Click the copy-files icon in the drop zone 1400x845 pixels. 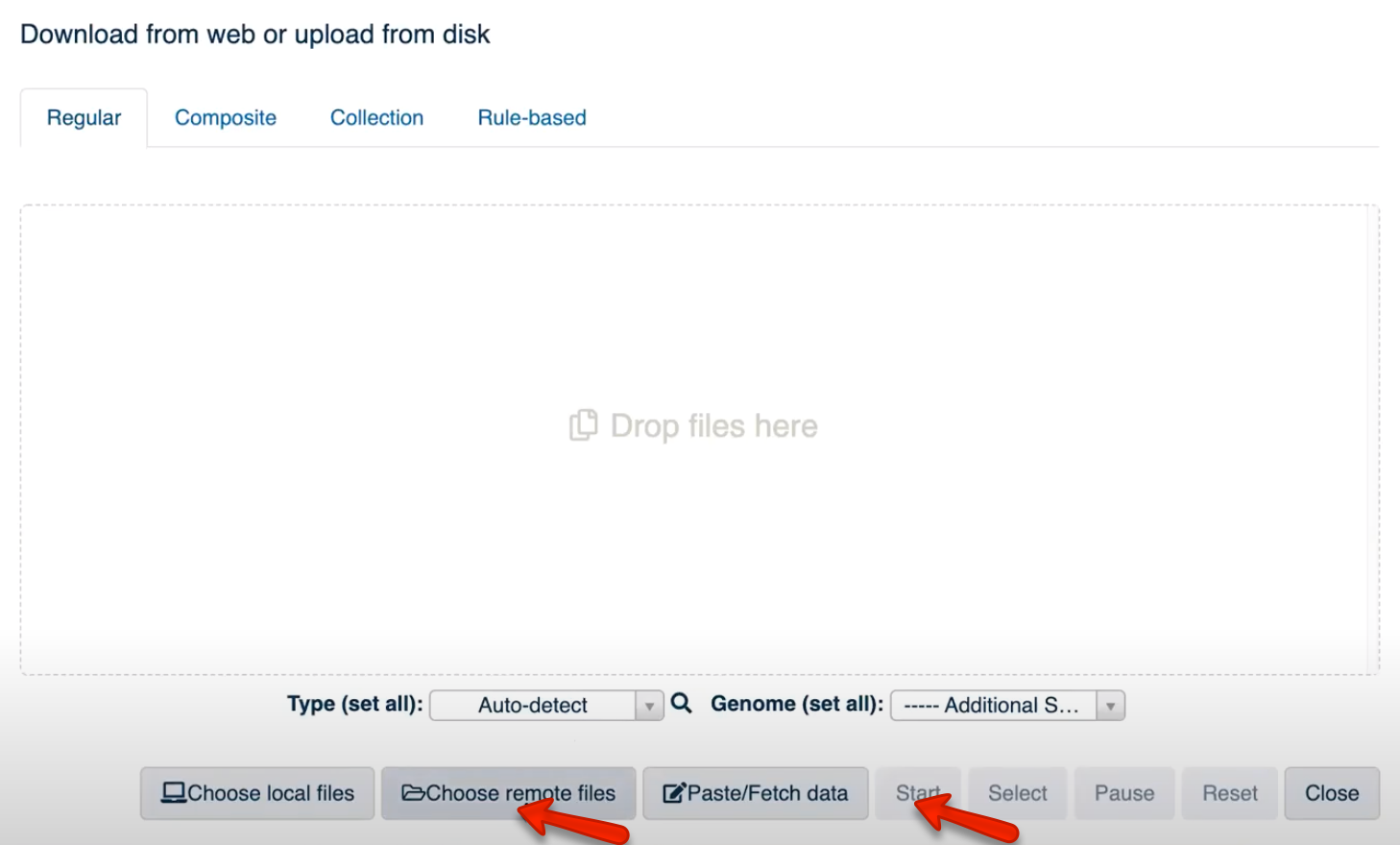coord(583,425)
